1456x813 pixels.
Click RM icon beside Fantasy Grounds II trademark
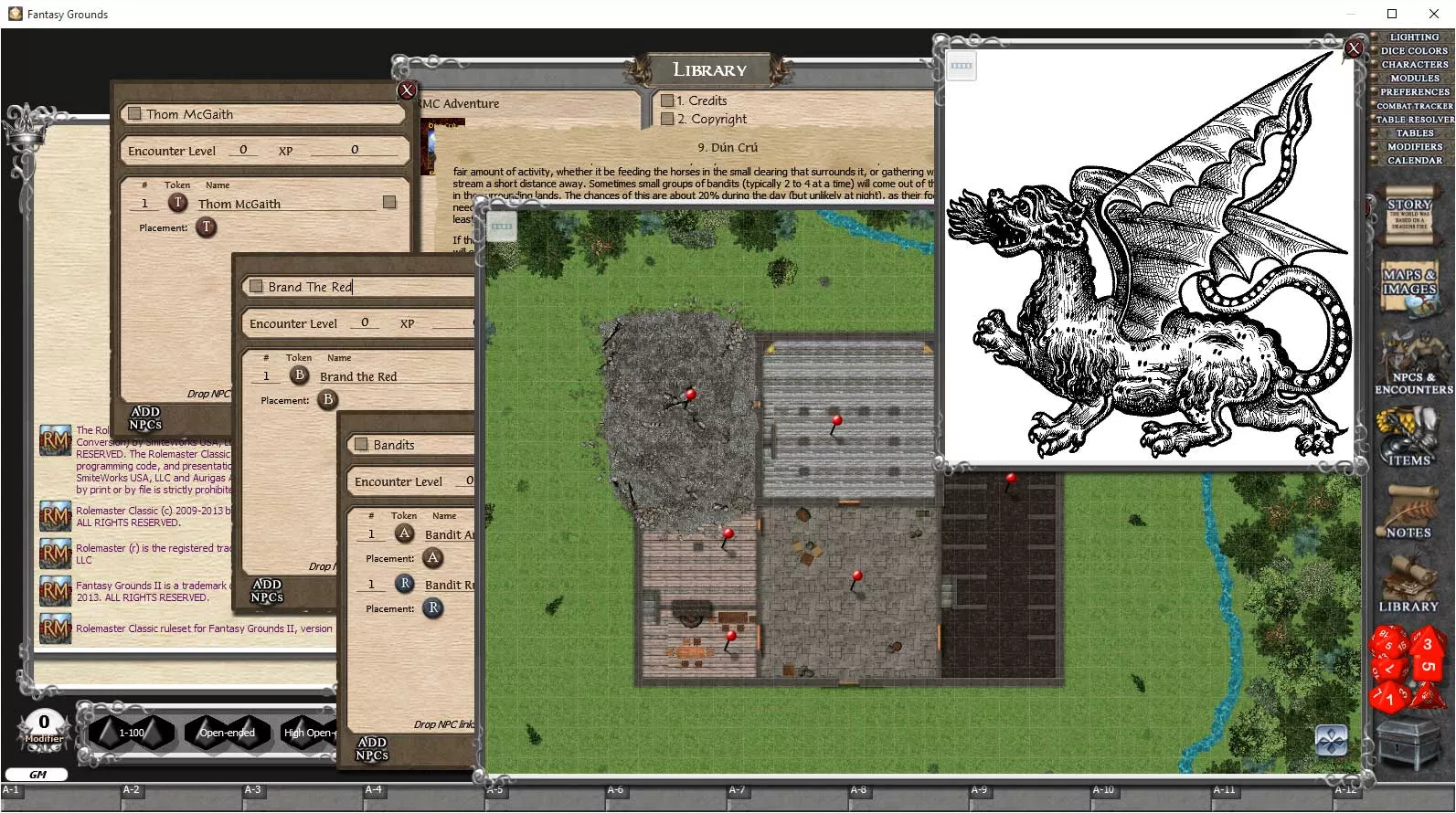[56, 591]
